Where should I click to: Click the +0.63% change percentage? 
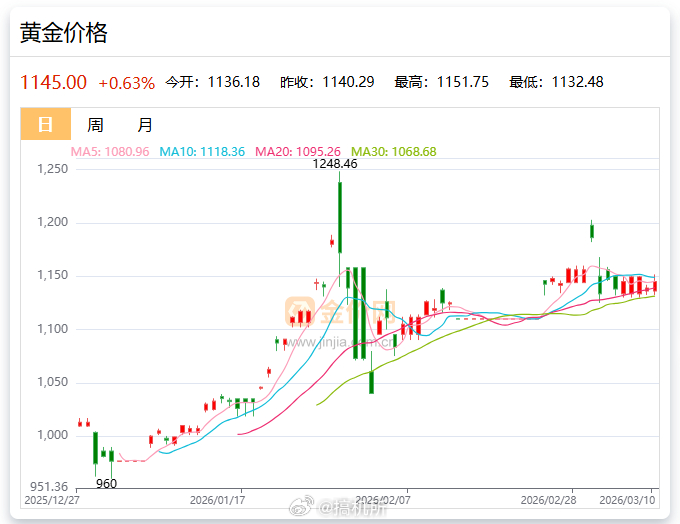coord(127,83)
